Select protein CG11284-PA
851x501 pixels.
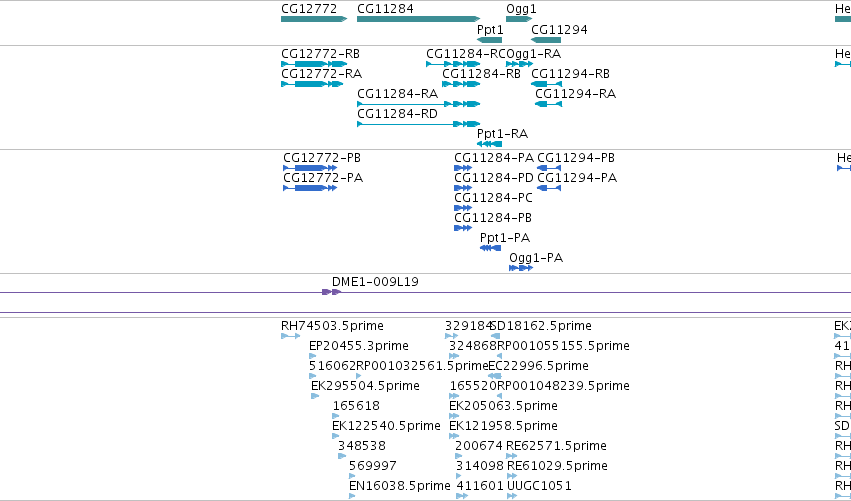pos(494,157)
